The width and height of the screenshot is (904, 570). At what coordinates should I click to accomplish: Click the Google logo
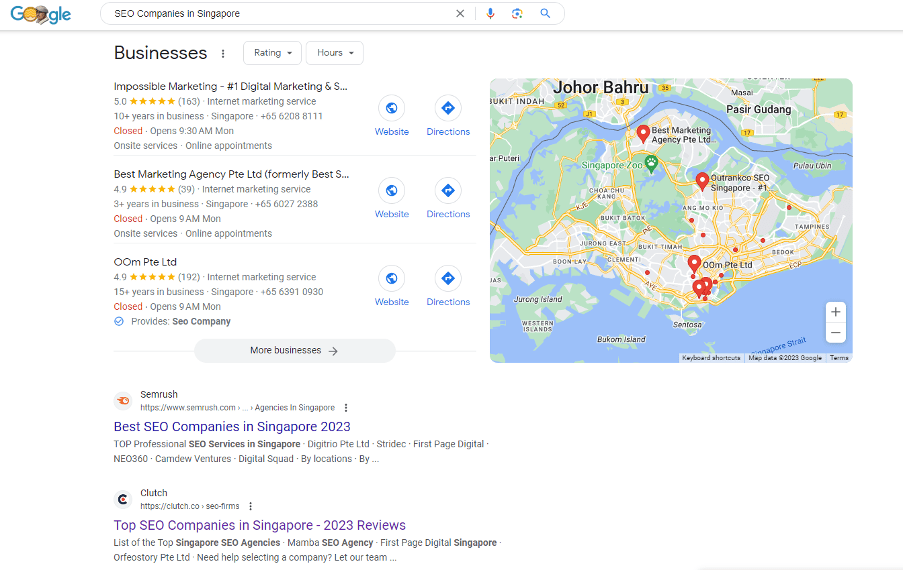41,14
